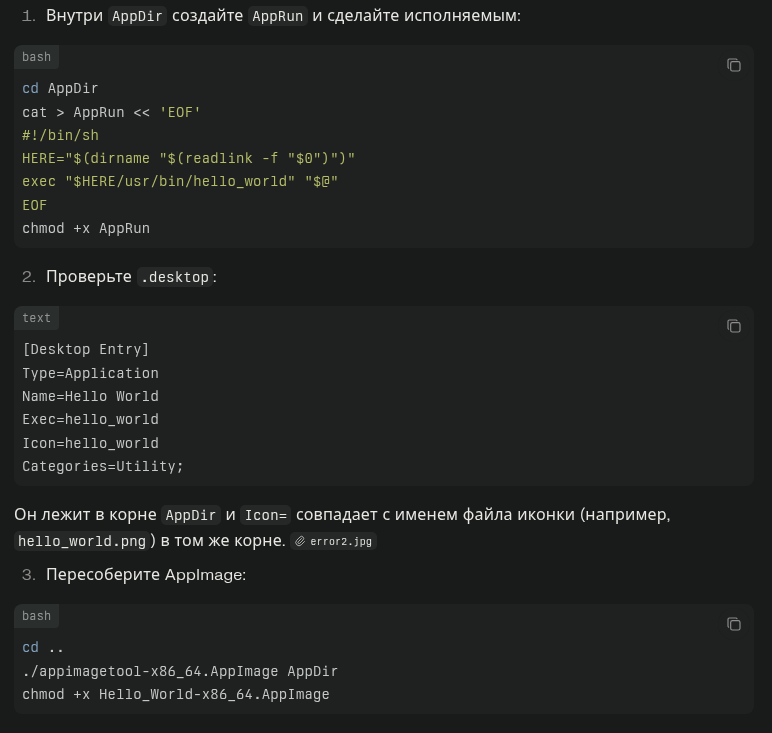Click inline code AppDir in step 1
This screenshot has height=733, width=772.
pos(137,16)
